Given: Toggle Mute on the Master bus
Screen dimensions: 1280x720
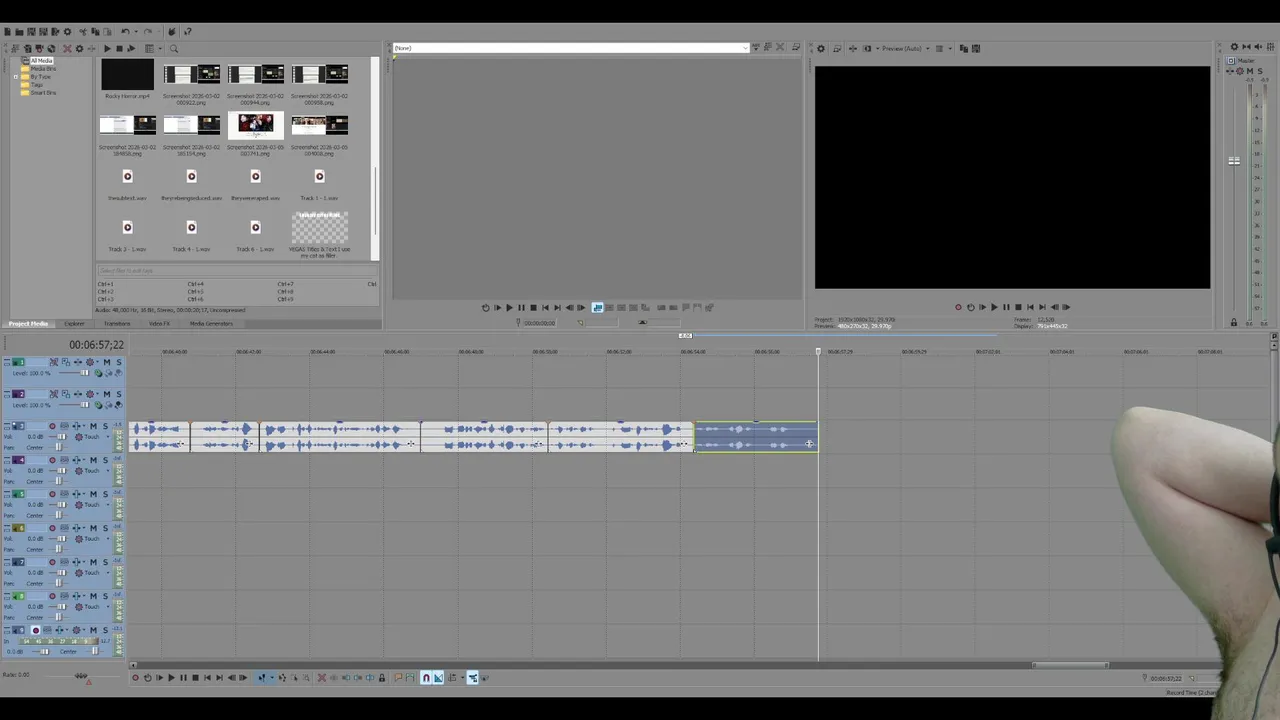Looking at the screenshot, I should (x=1250, y=71).
